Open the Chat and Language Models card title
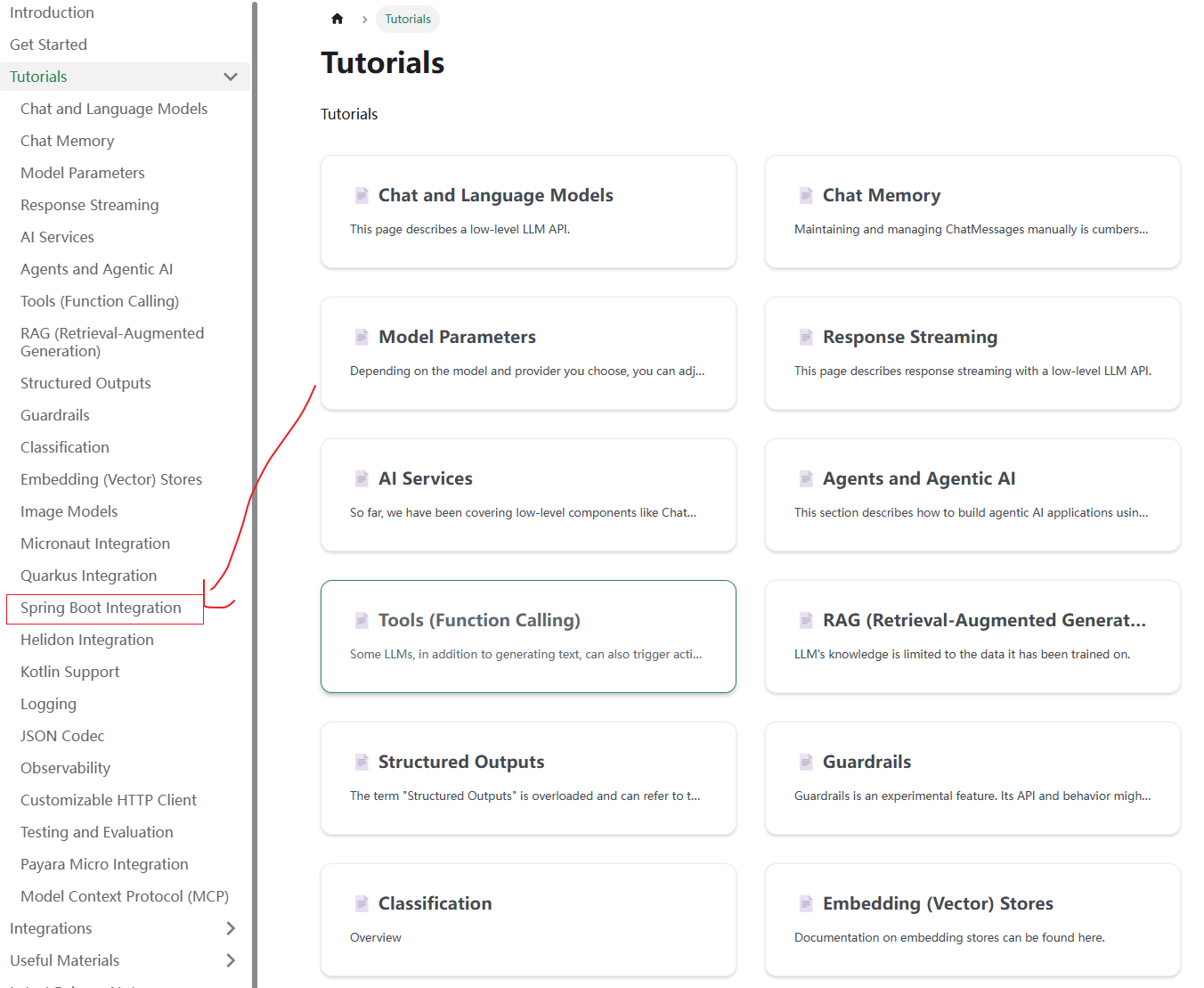 coord(496,195)
